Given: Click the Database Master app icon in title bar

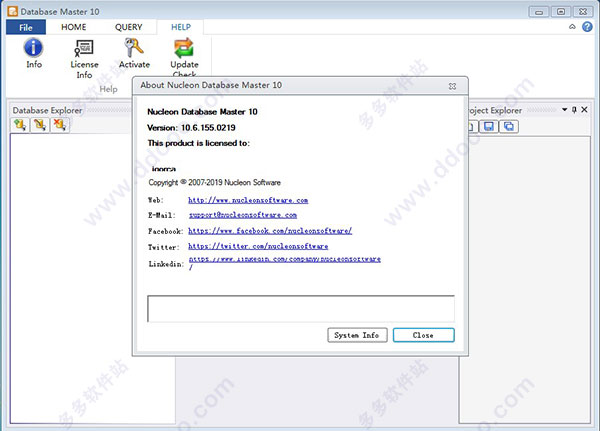Looking at the screenshot, I should pyautogui.click(x=13, y=11).
